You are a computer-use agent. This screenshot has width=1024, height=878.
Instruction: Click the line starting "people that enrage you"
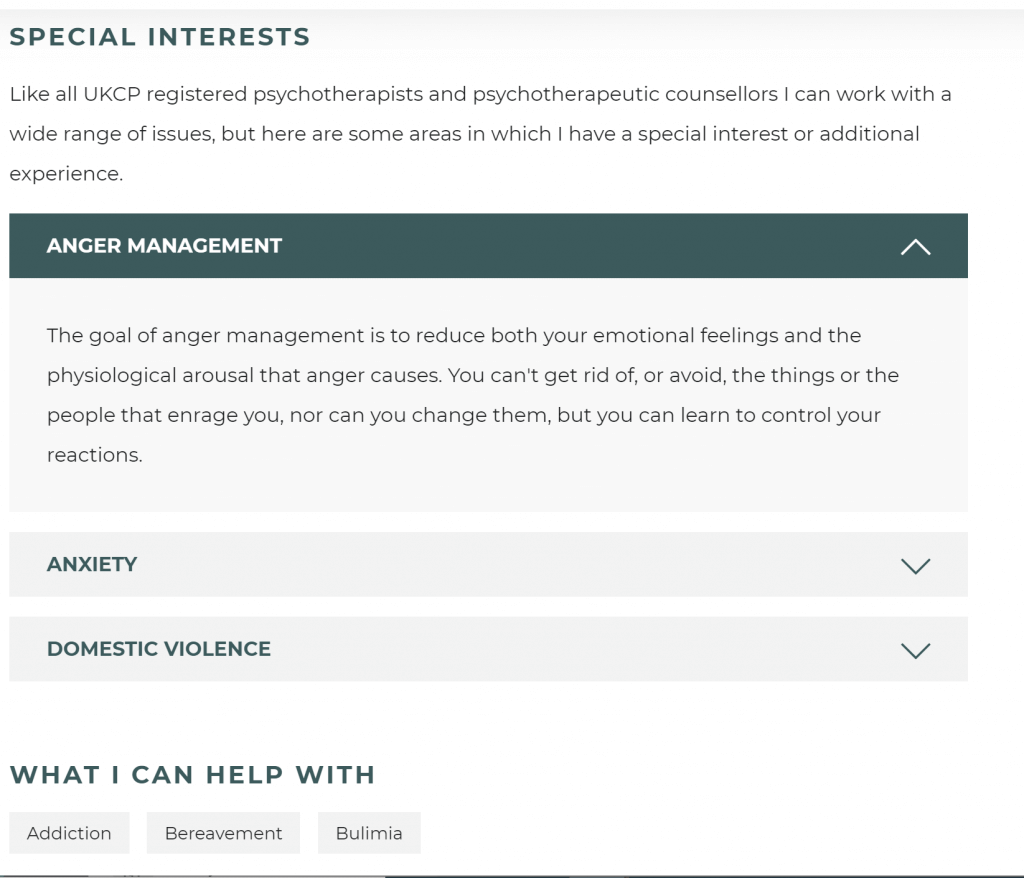point(463,415)
